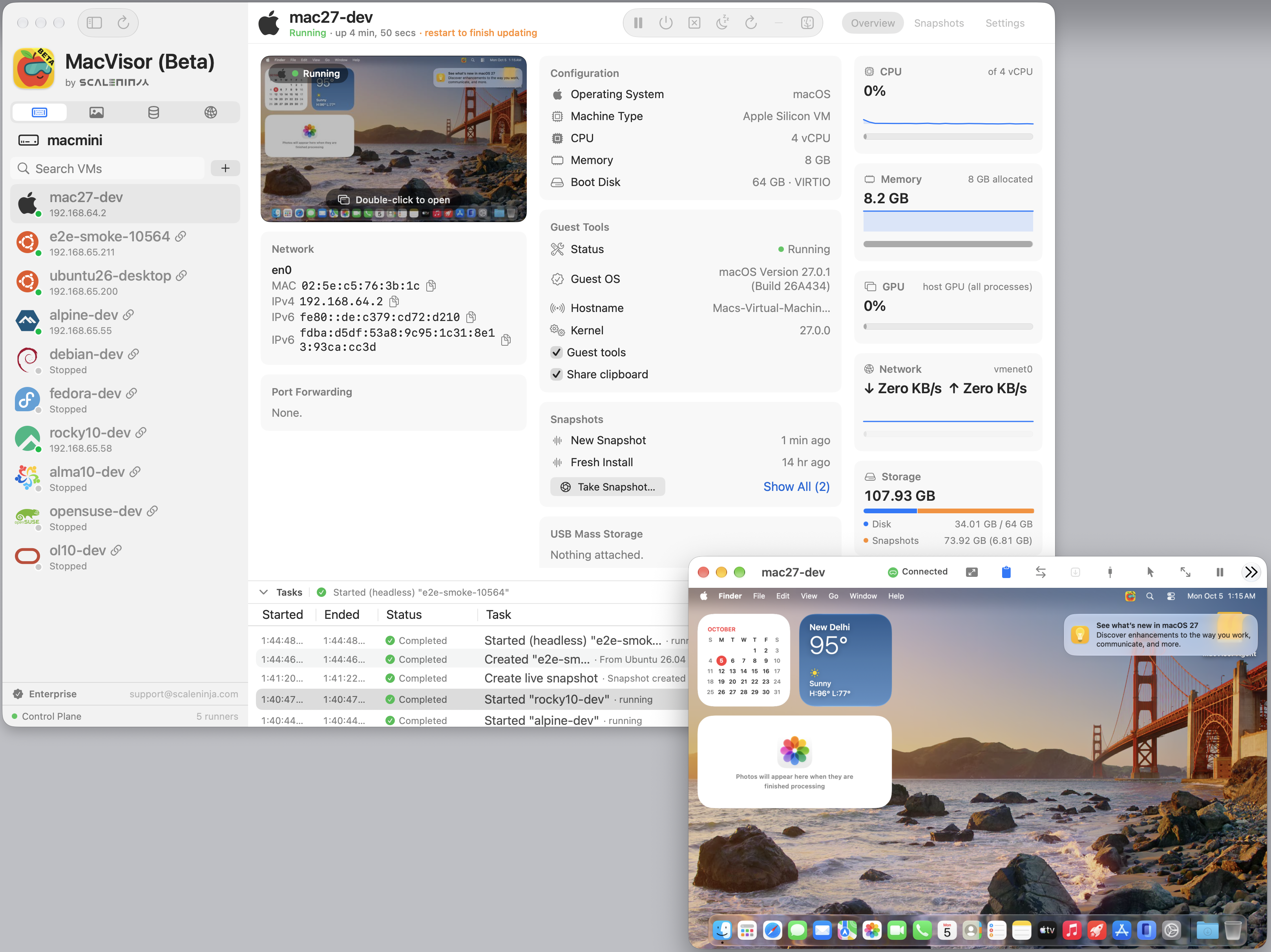Copy the MAC address 02:5e:c5:76:3b:1c
1271x952 pixels.
[431, 286]
